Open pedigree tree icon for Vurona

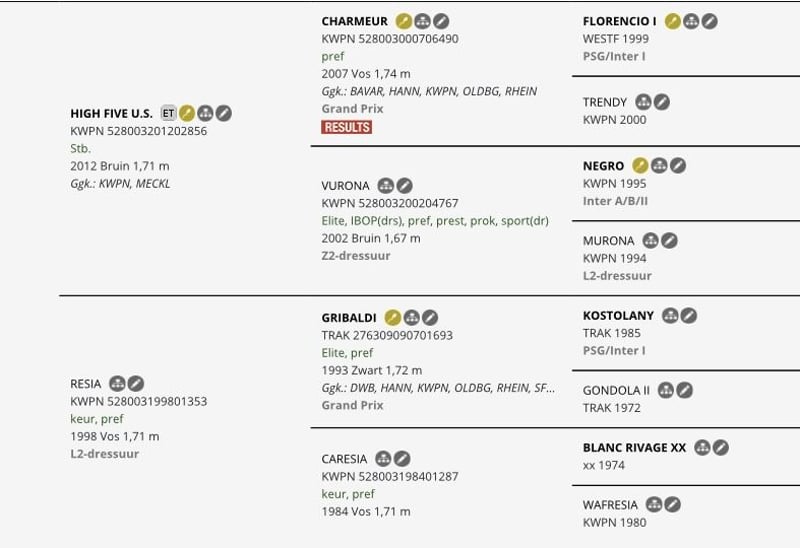click(x=385, y=186)
